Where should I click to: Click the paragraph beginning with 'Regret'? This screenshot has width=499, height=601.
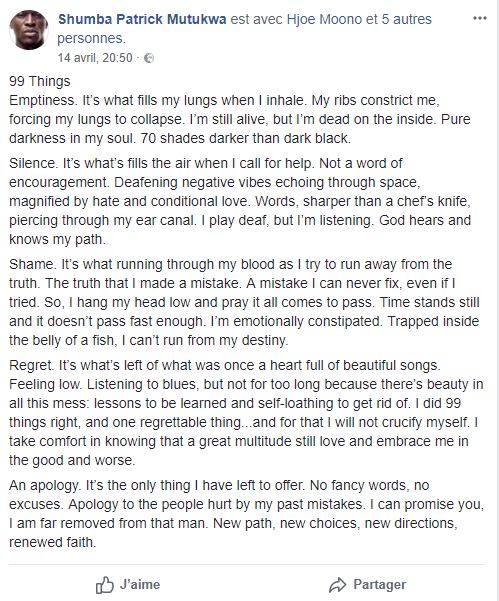(x=246, y=412)
